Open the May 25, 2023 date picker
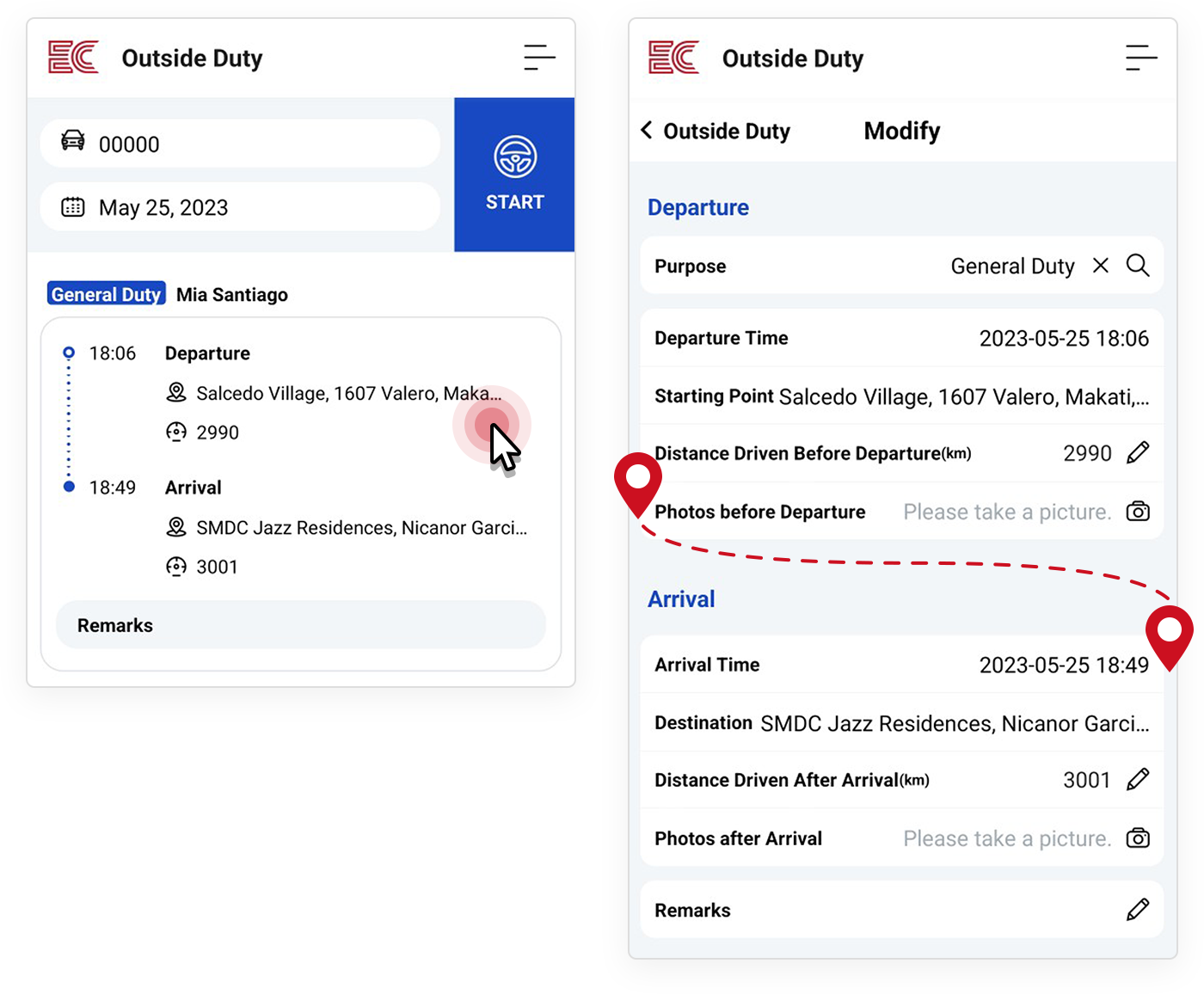This screenshot has width=1204, height=994. 241,207
